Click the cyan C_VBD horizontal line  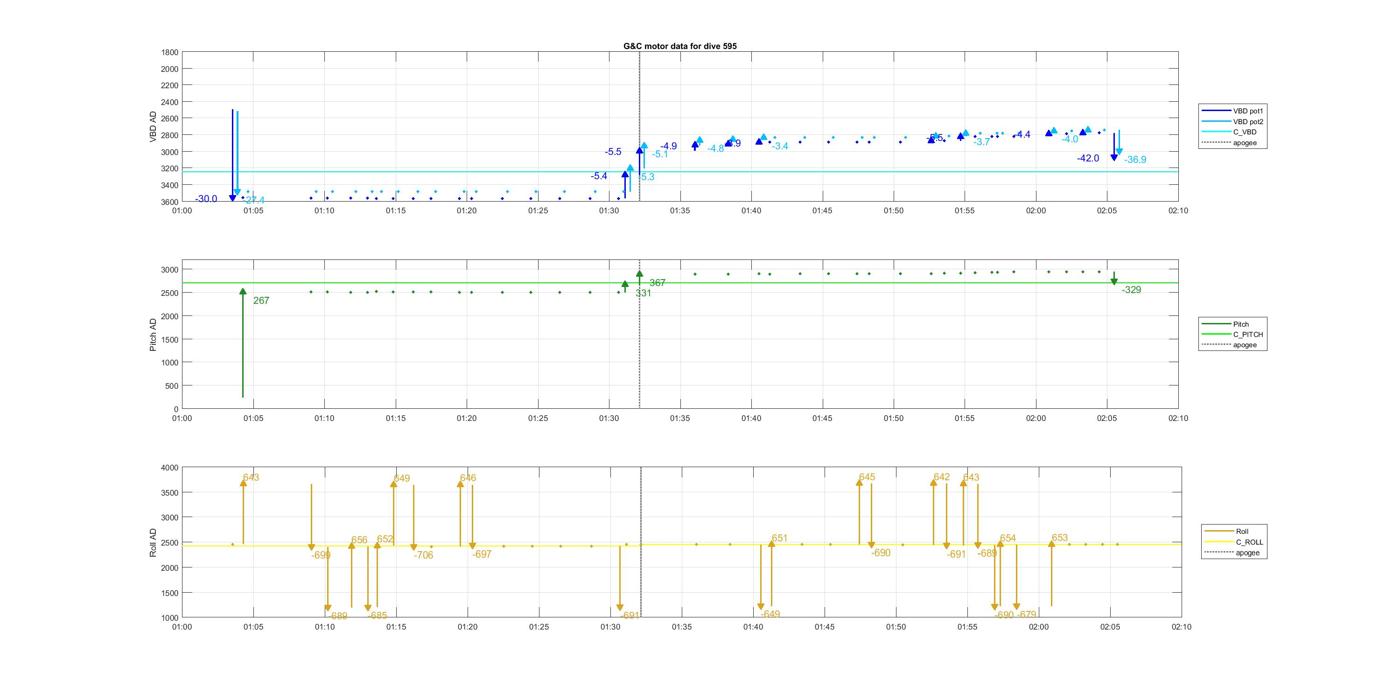(680, 171)
